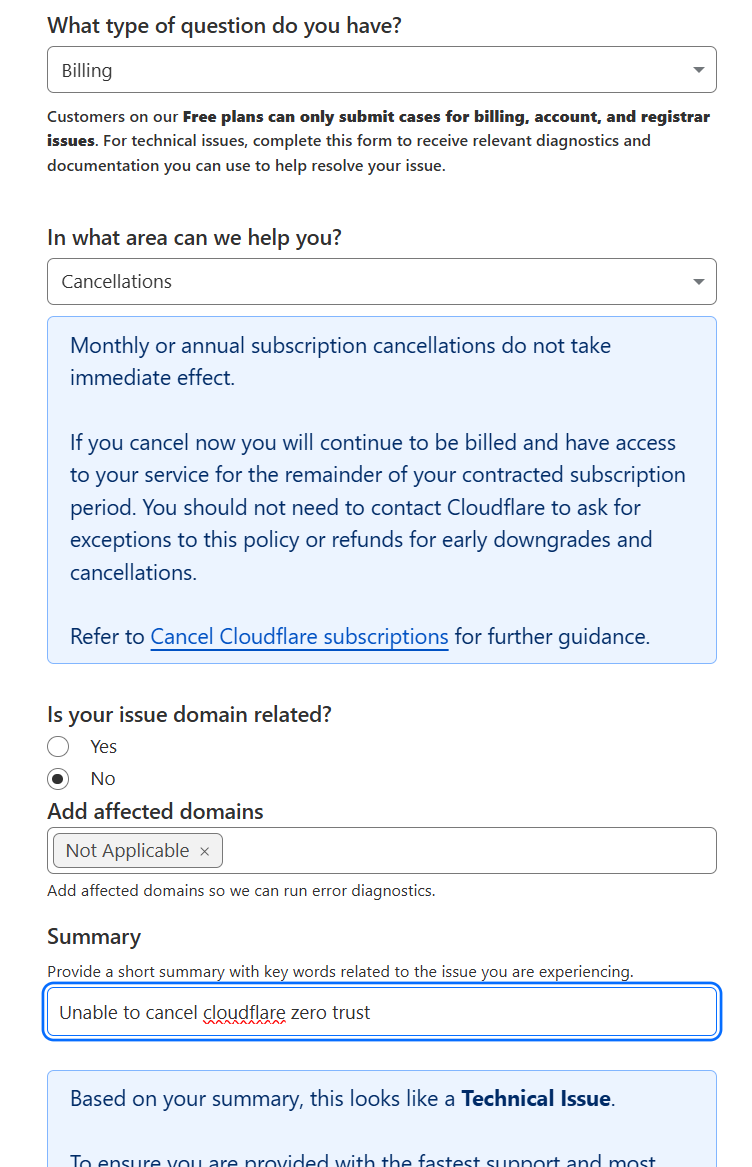Click inside the Add affected domains field
The image size is (752, 1167).
[468, 851]
